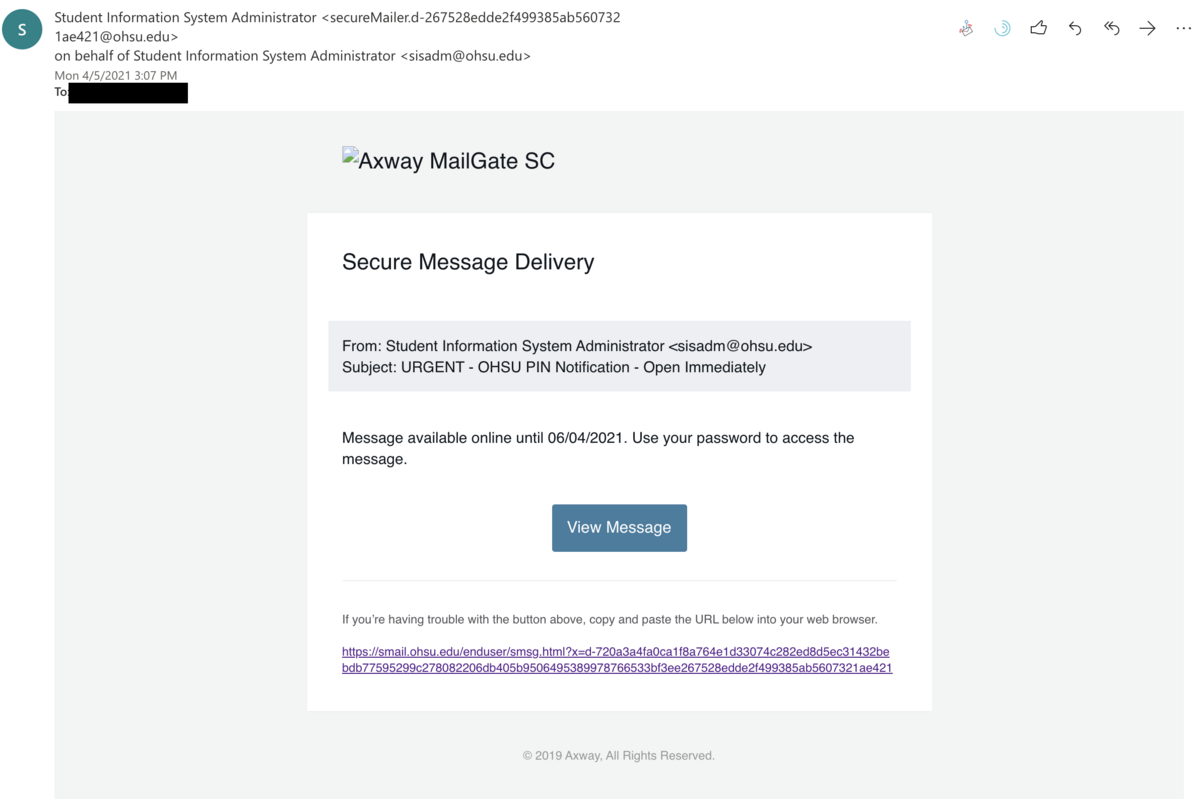The image size is (1200, 803).
Task: Reply all to this email
Action: click(1111, 29)
